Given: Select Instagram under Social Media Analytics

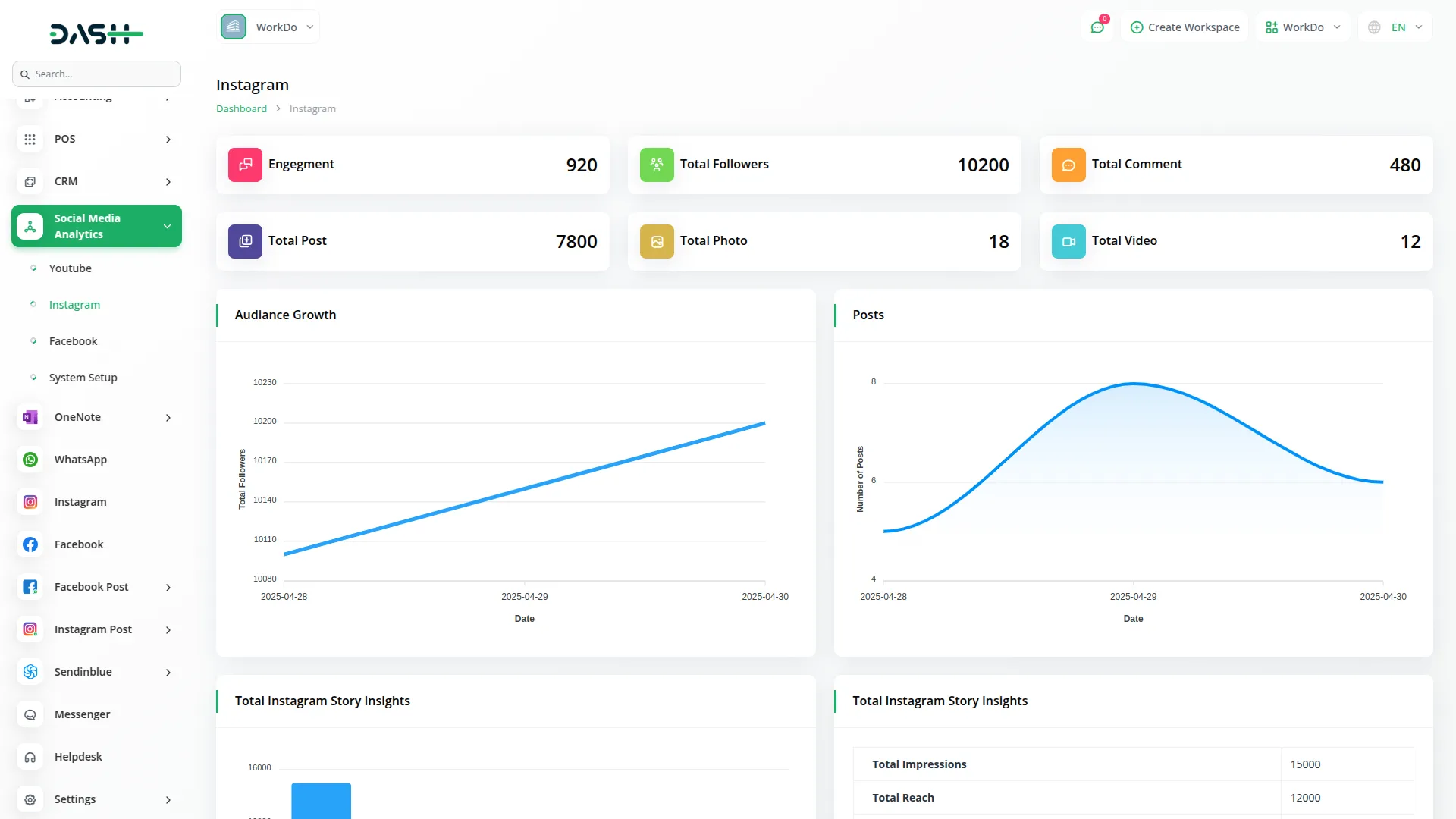Looking at the screenshot, I should pos(74,304).
